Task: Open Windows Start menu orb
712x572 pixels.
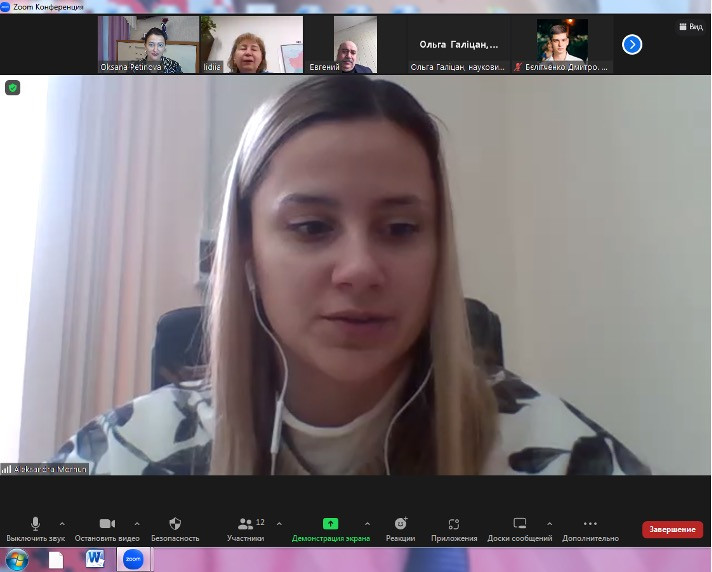Action: 16,560
